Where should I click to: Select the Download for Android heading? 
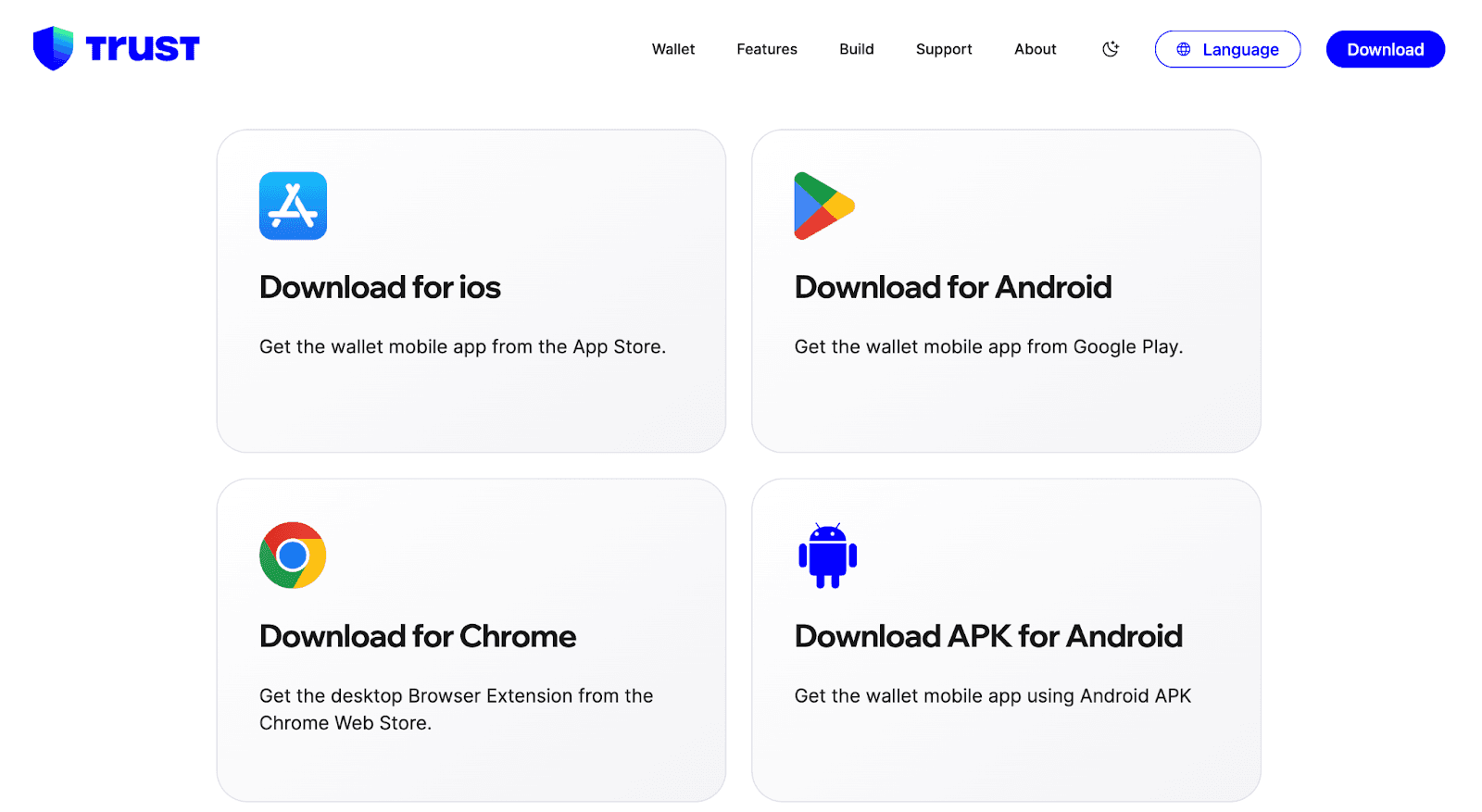pos(953,287)
